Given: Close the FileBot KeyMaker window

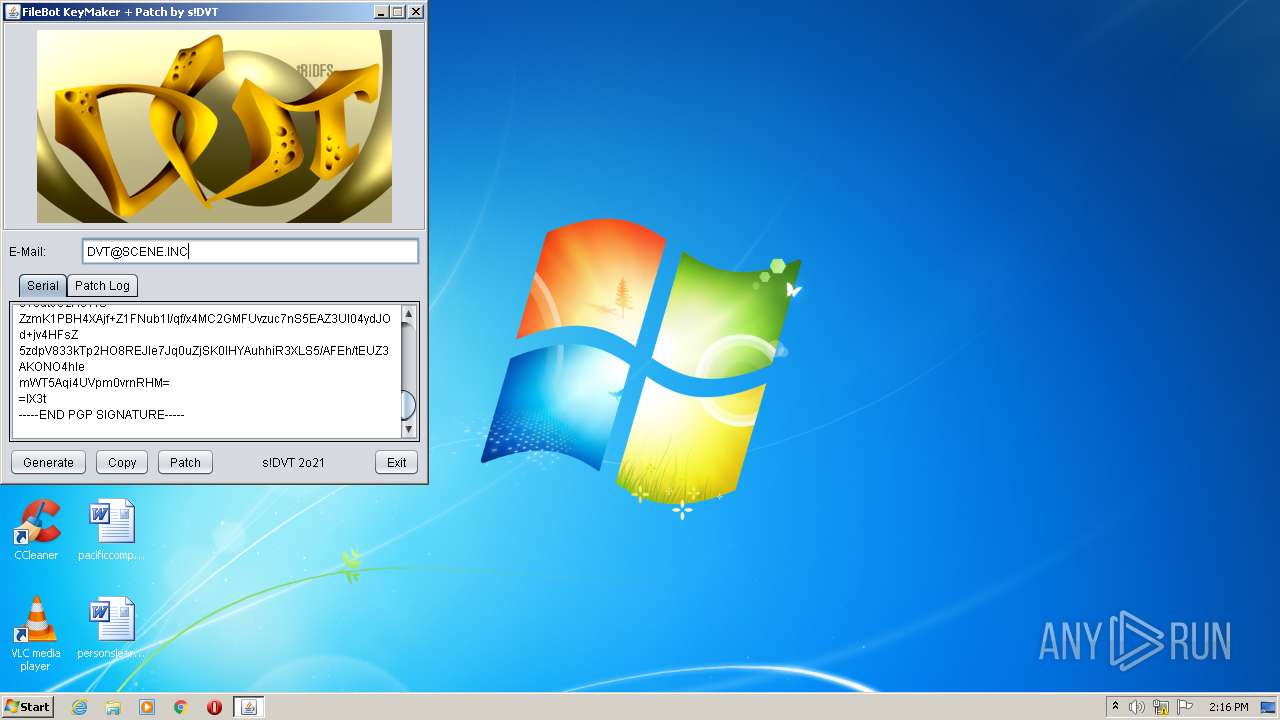Looking at the screenshot, I should (x=416, y=12).
